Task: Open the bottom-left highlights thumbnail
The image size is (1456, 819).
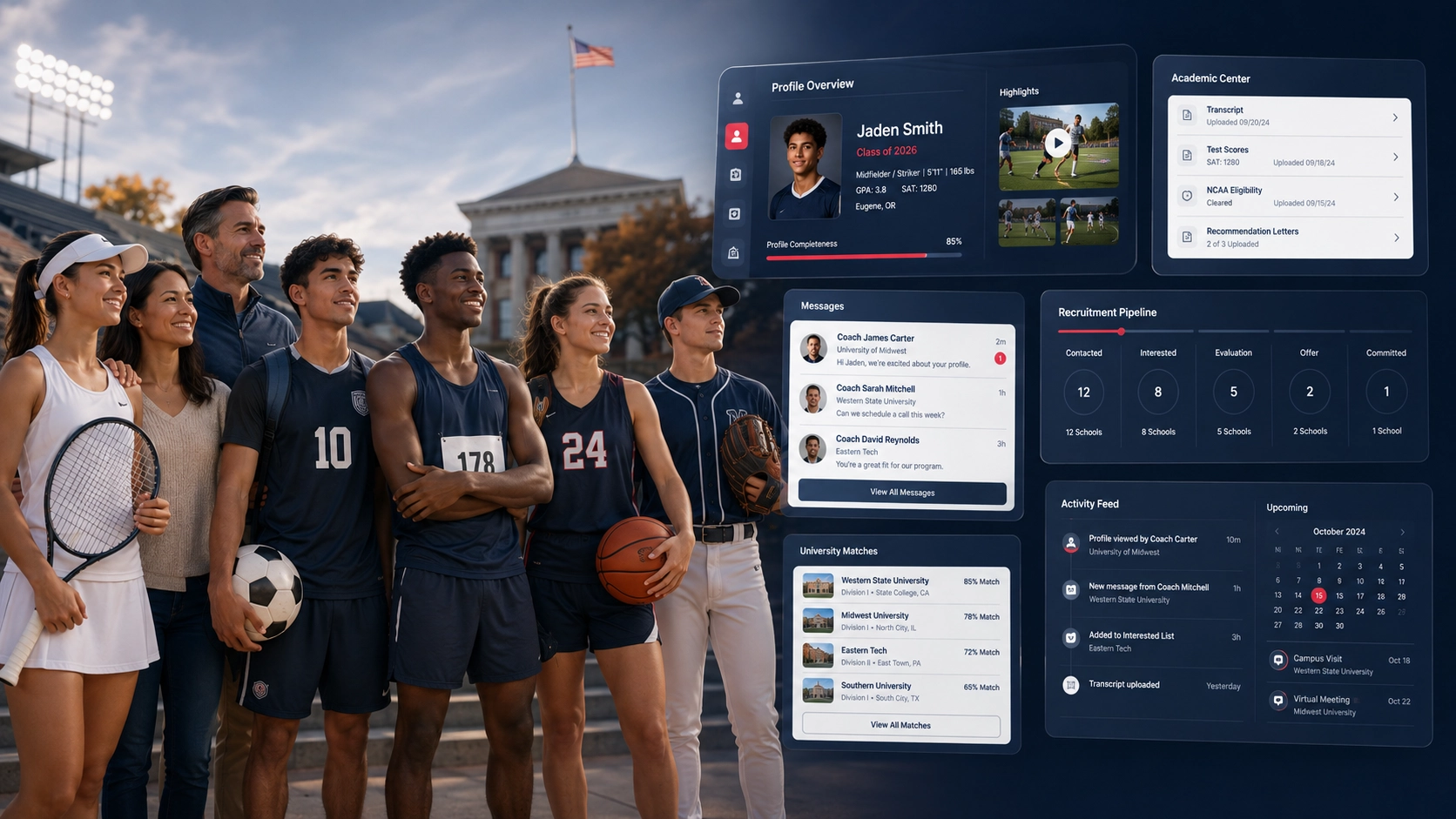Action: [x=1027, y=222]
